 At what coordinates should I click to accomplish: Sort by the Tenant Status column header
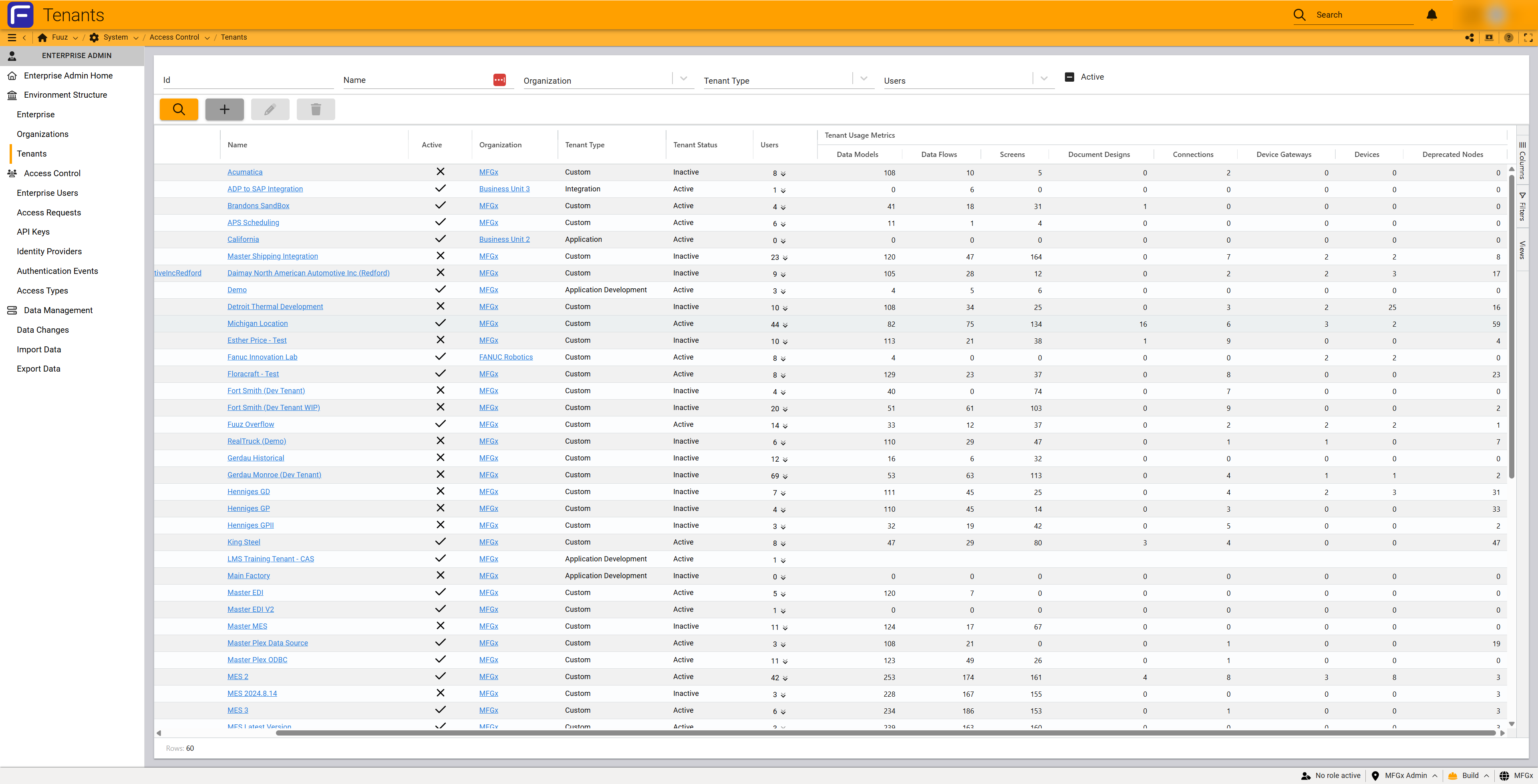(x=695, y=145)
